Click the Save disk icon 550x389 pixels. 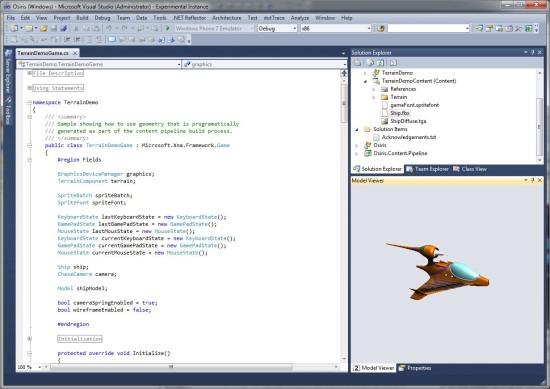click(54, 28)
